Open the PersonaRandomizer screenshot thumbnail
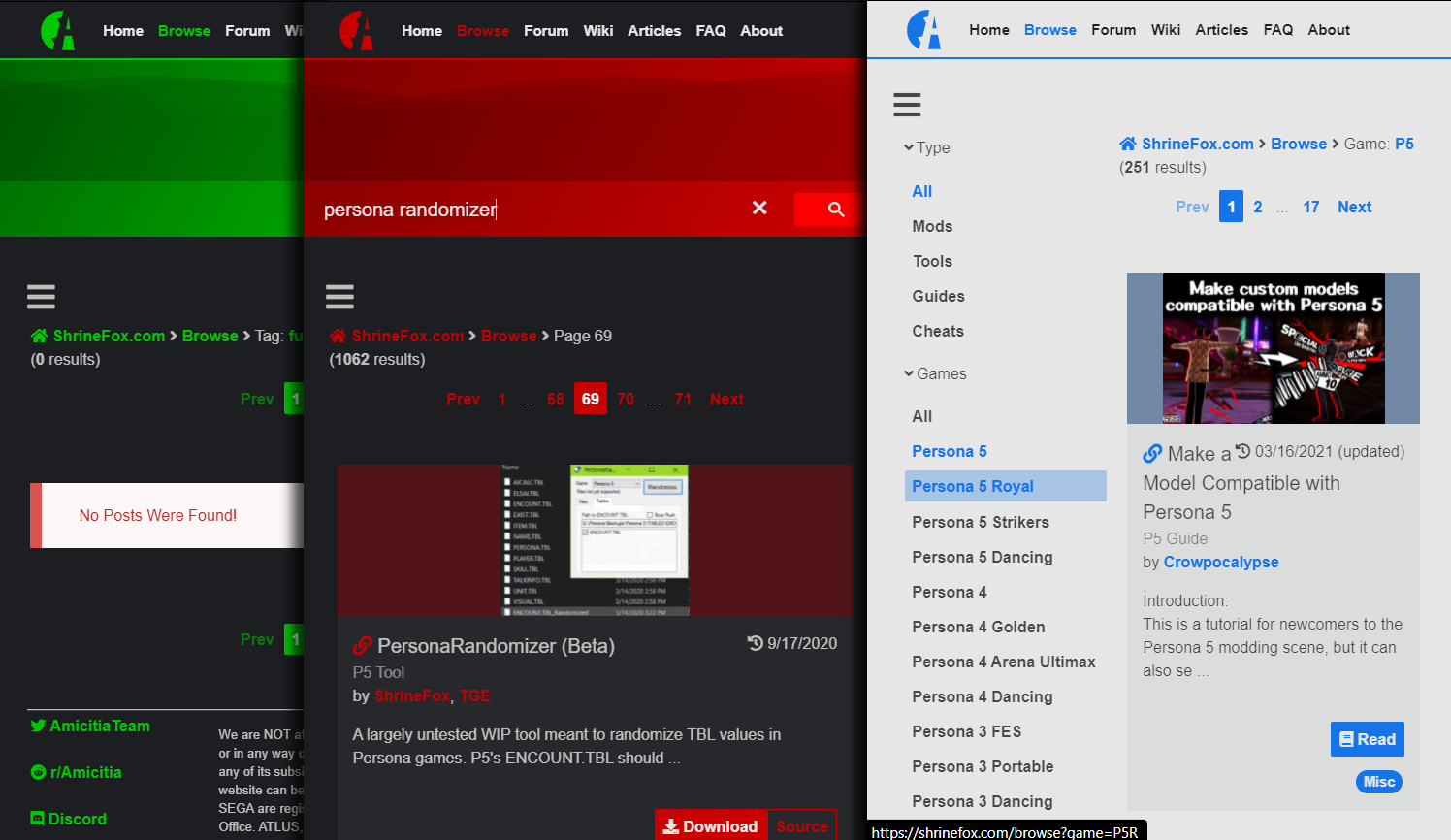The width and height of the screenshot is (1451, 840). 595,540
